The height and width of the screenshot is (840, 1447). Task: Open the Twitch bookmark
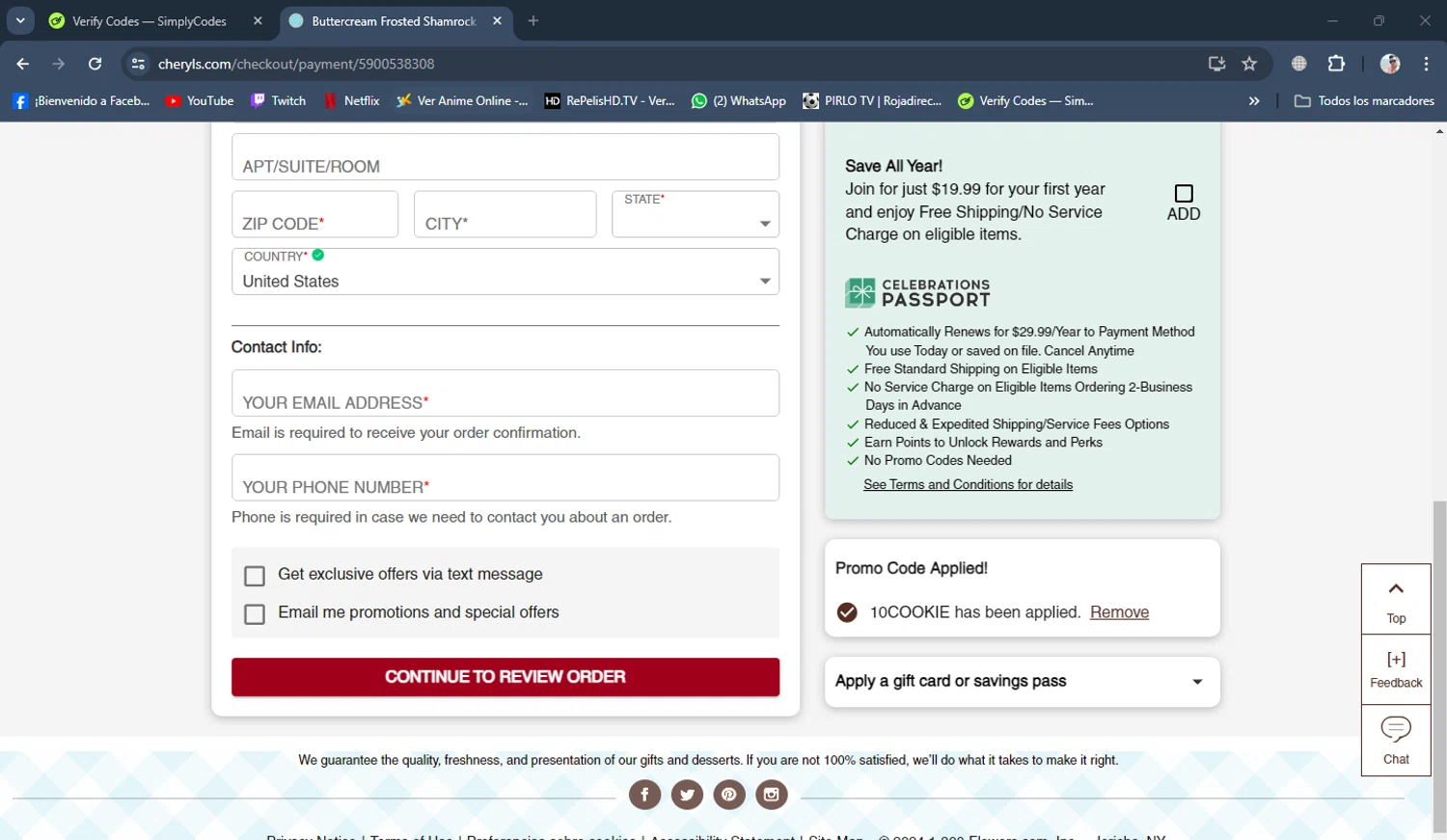(279, 100)
